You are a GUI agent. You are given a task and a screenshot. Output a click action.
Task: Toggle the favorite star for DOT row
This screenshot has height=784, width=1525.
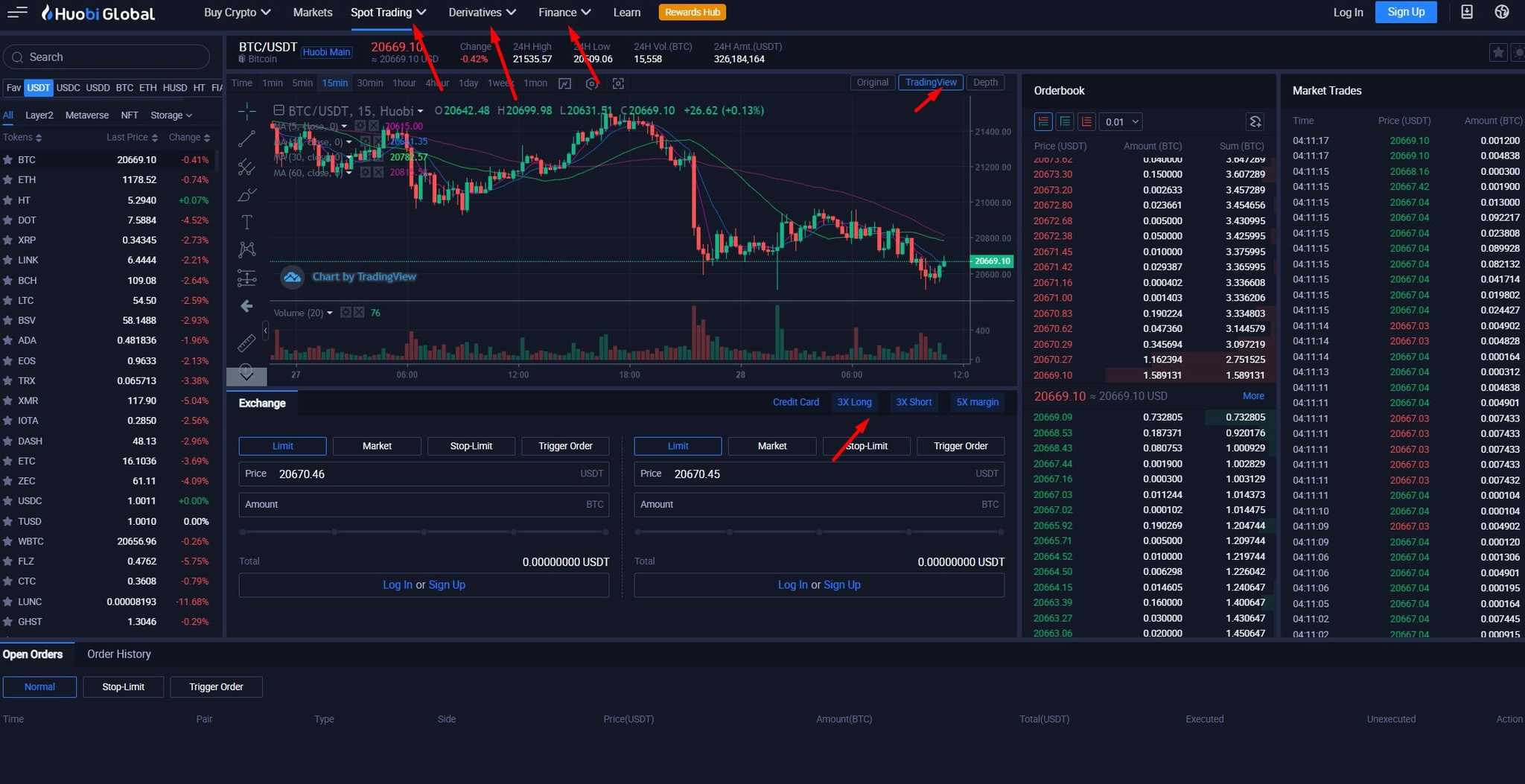pyautogui.click(x=7, y=220)
